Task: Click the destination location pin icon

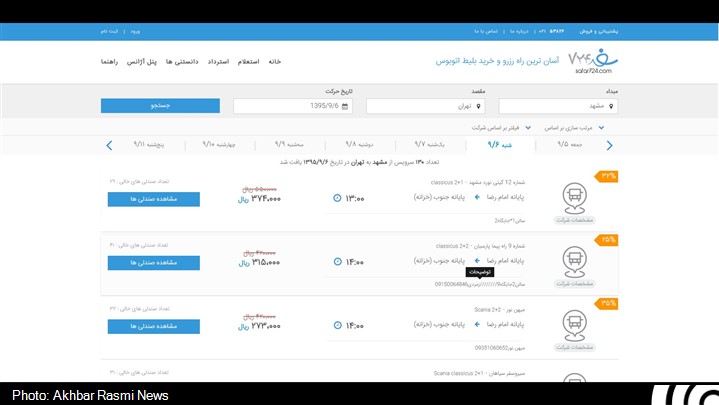Action: (478, 106)
